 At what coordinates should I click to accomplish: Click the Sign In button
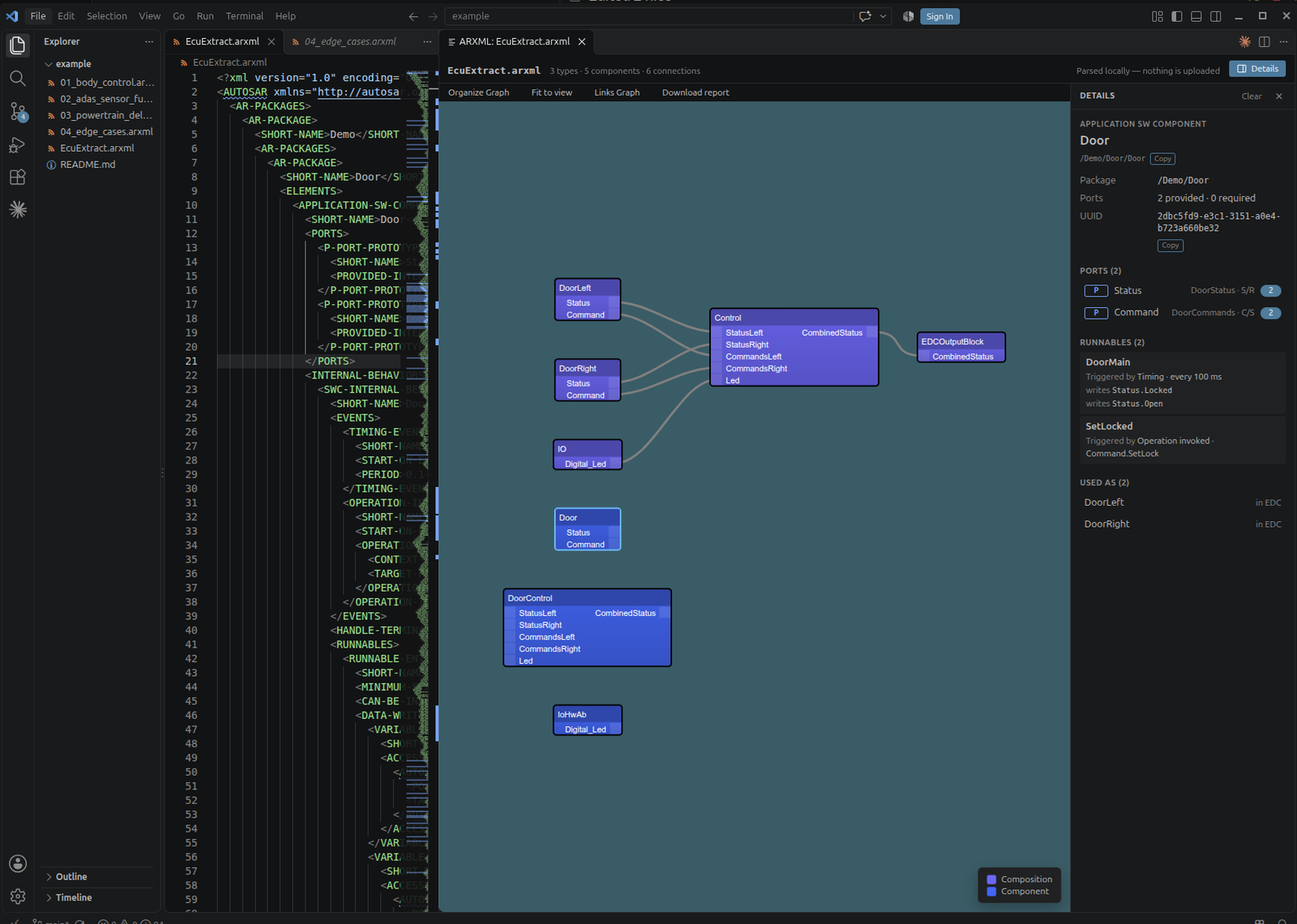point(940,16)
